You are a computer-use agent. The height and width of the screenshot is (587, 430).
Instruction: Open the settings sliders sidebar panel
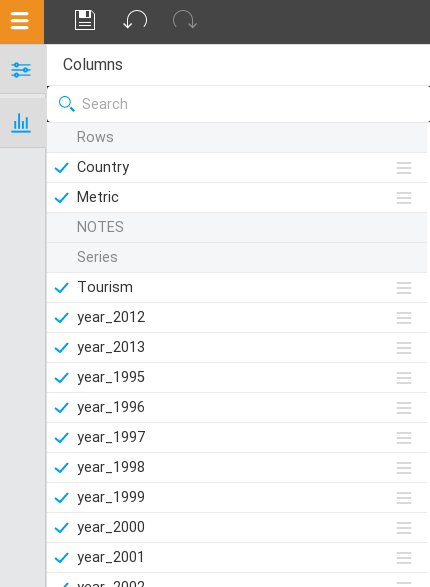pyautogui.click(x=21, y=70)
